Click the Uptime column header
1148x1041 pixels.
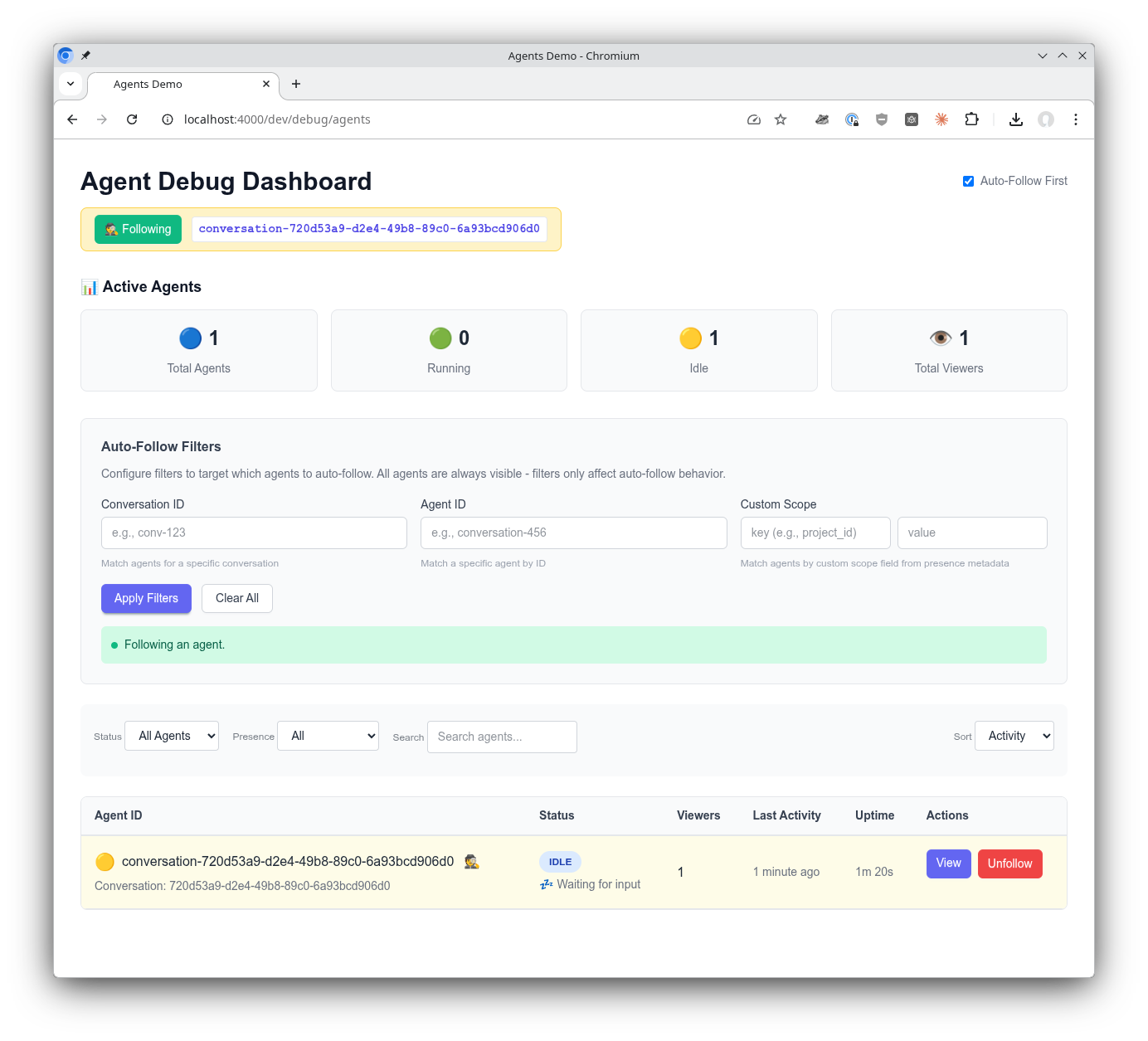[x=875, y=815]
